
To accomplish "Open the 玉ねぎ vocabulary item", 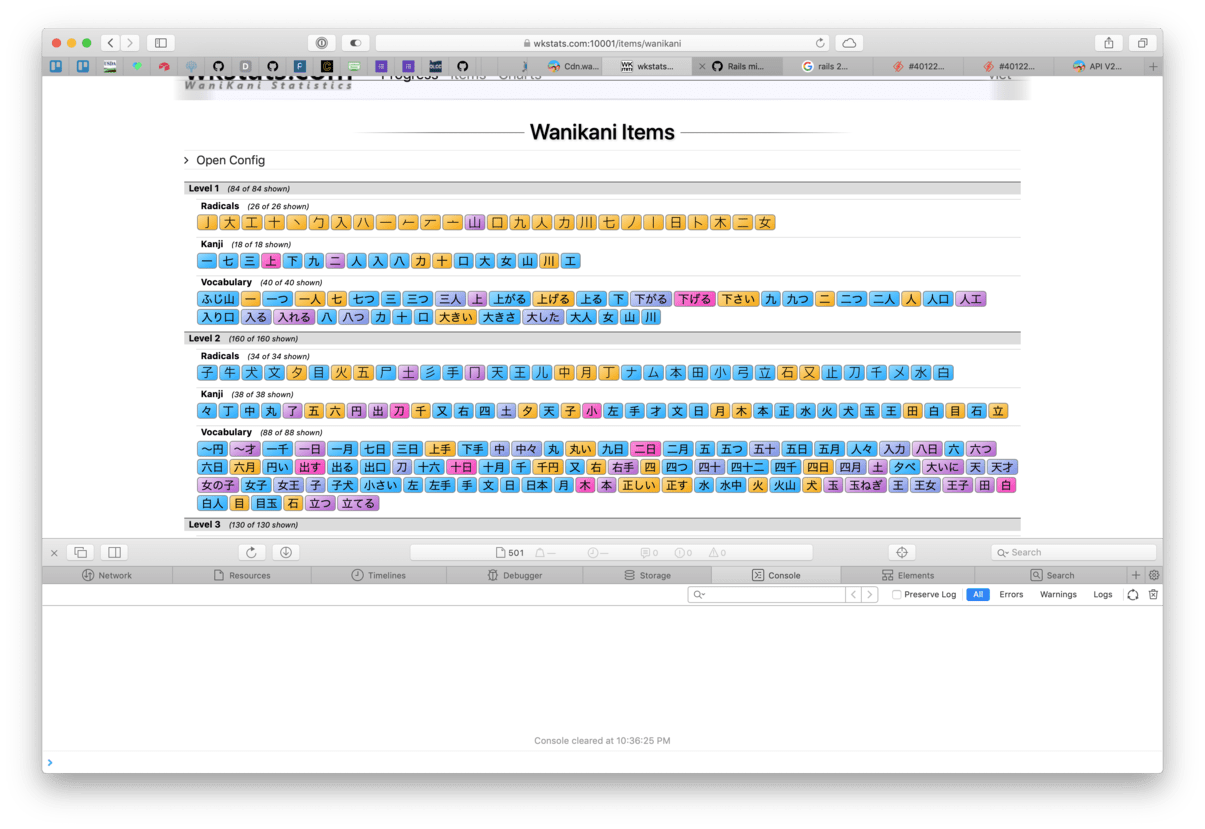I will tap(865, 485).
